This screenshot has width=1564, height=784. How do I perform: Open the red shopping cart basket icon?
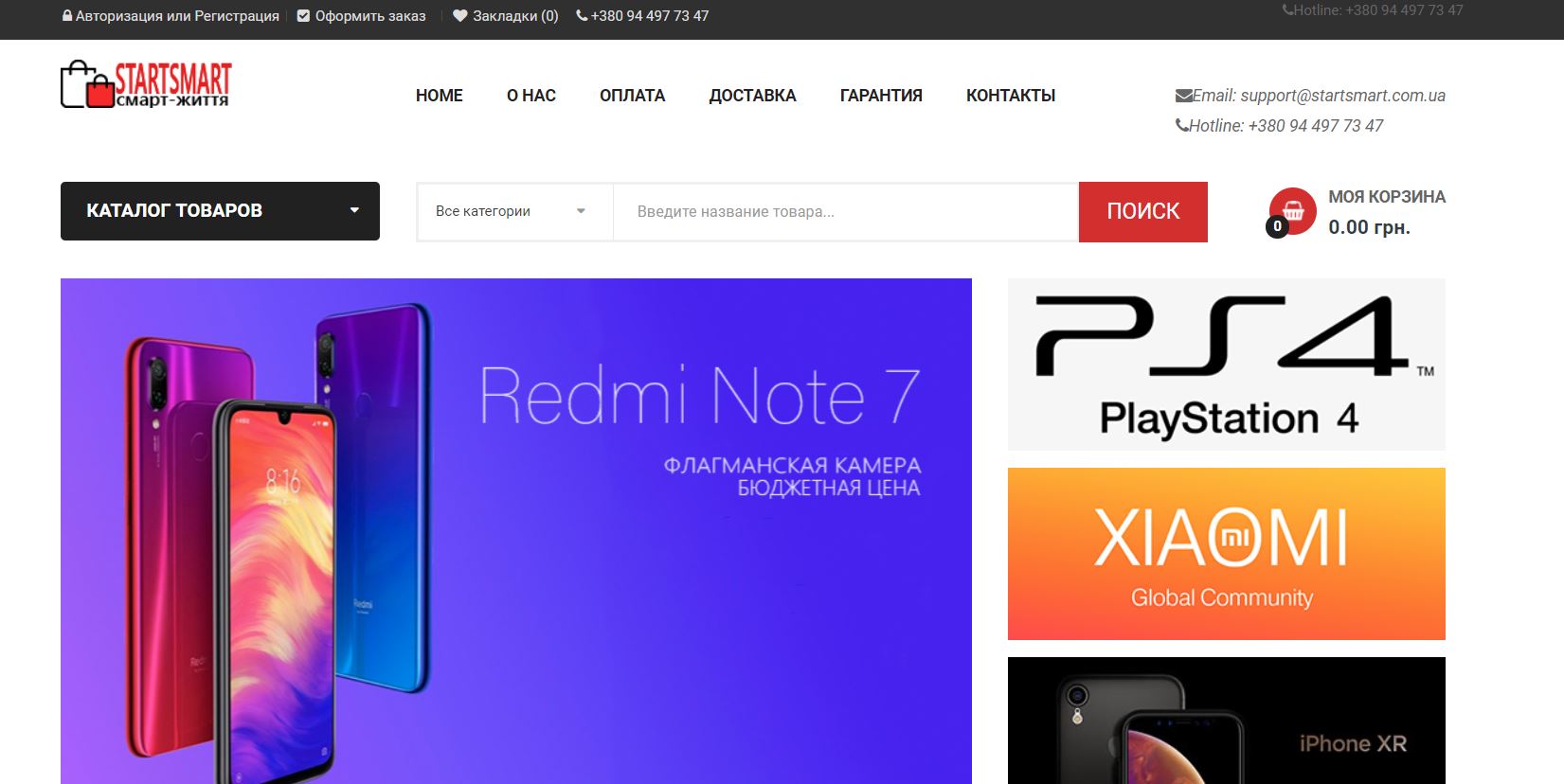pyautogui.click(x=1292, y=211)
